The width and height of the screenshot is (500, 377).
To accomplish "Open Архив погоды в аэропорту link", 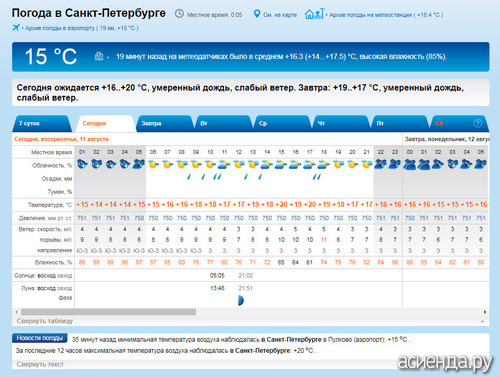I will (82, 28).
